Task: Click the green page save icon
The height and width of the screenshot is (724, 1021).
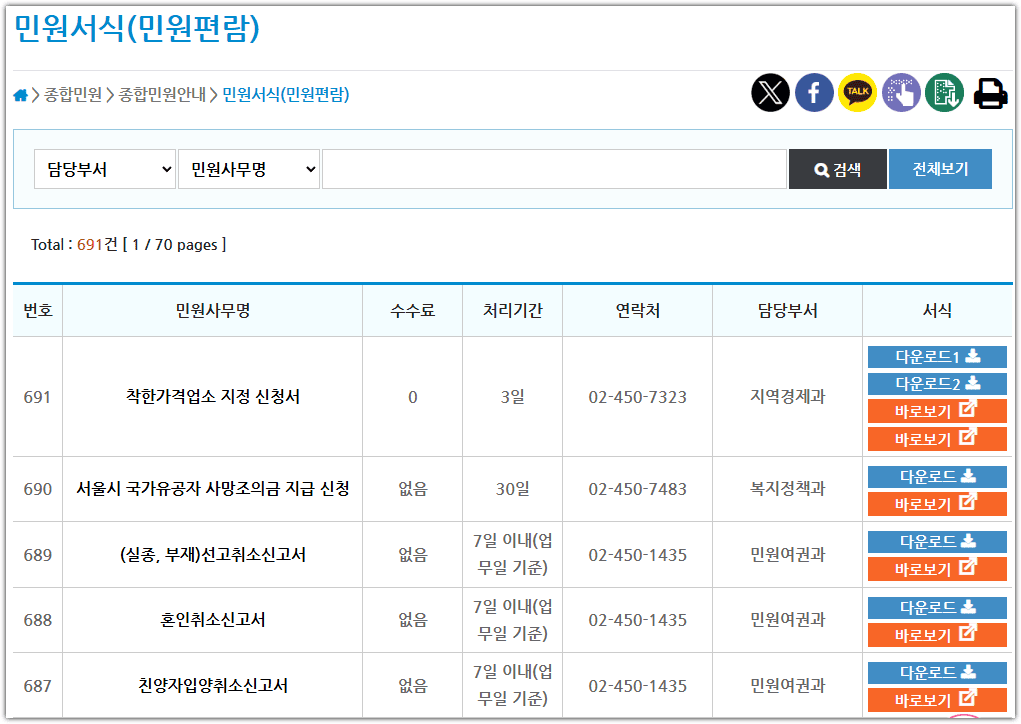Action: (942, 93)
